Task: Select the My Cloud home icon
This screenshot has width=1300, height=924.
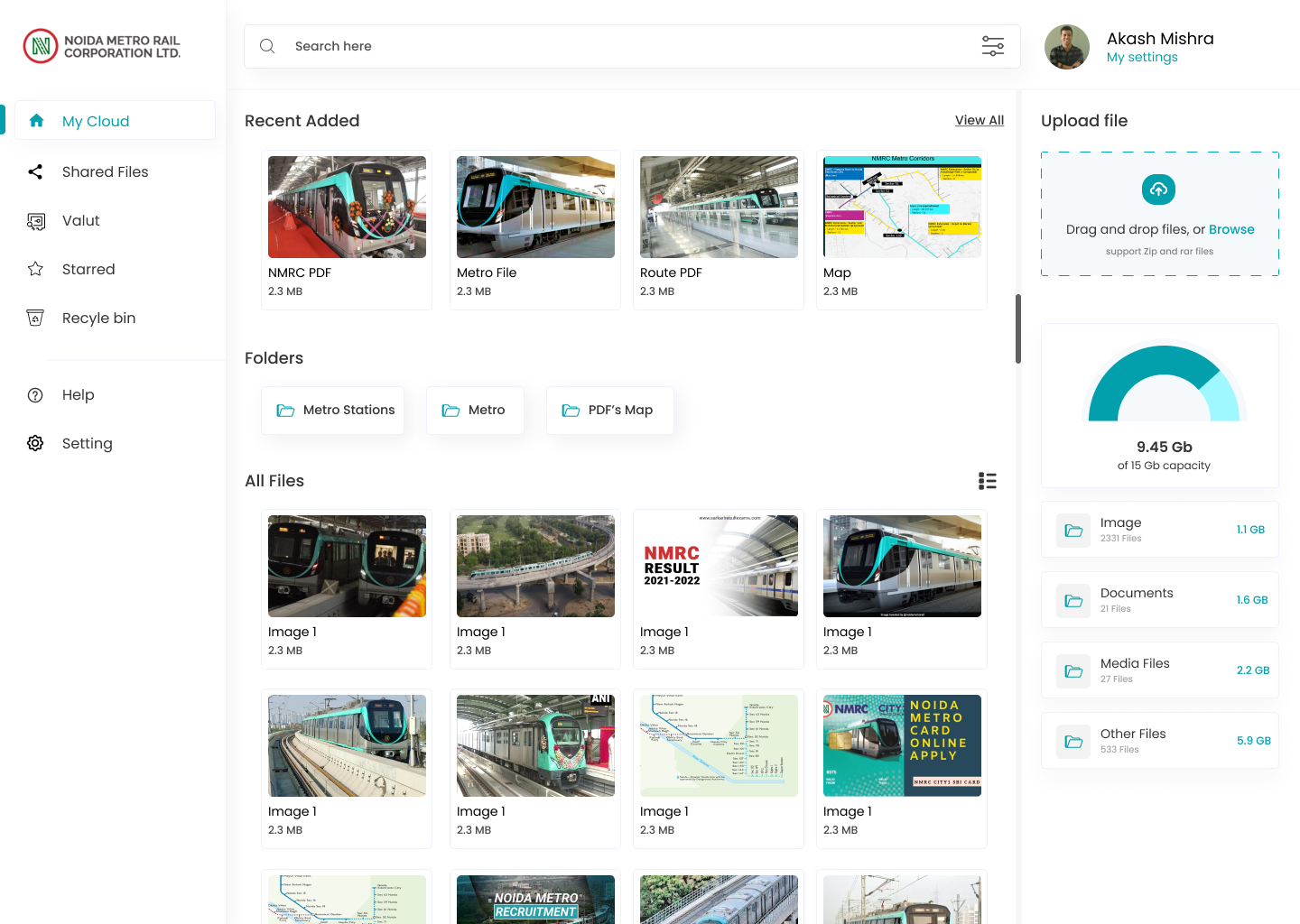Action: coord(36,121)
